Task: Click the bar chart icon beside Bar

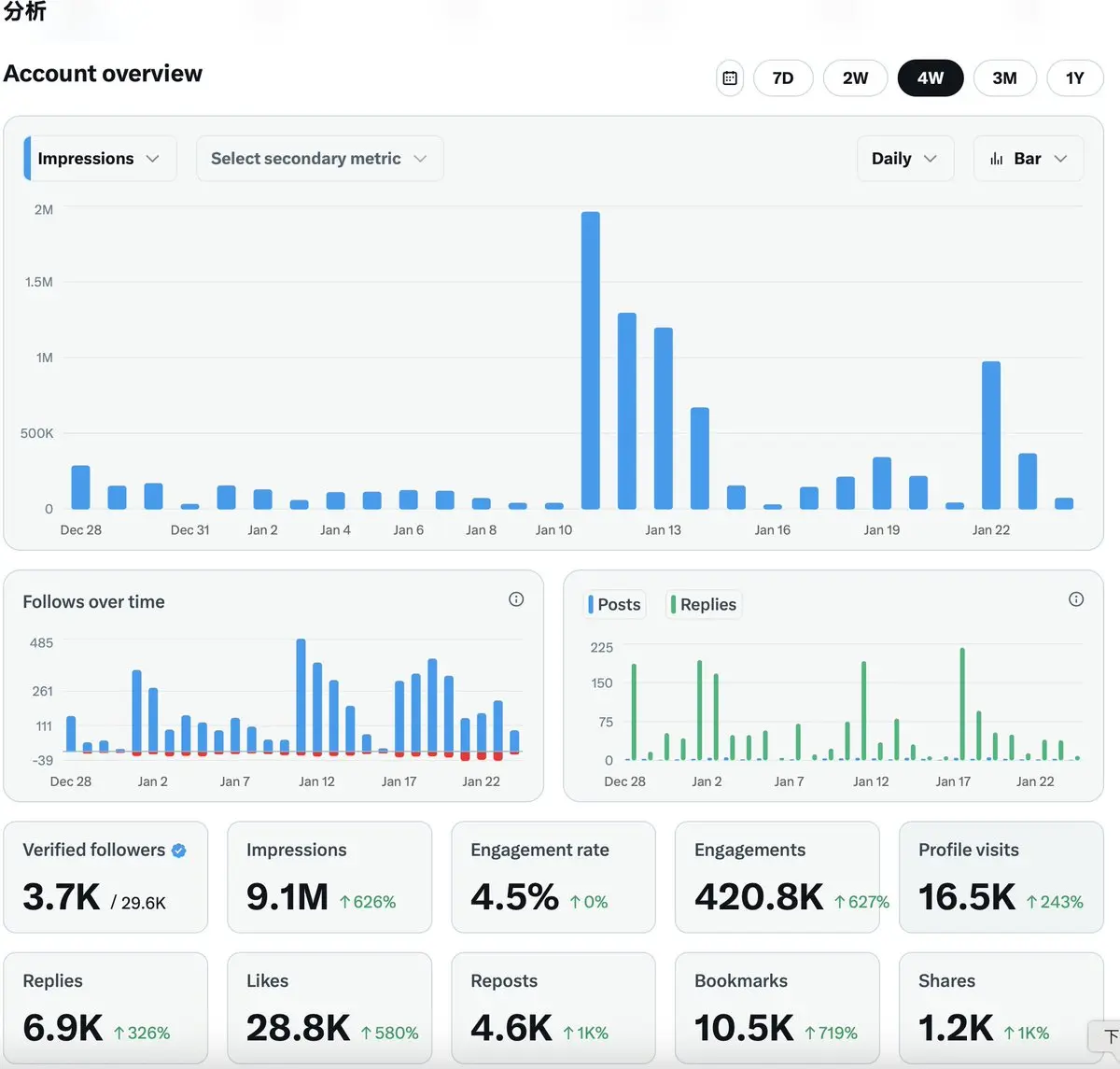Action: pos(997,159)
